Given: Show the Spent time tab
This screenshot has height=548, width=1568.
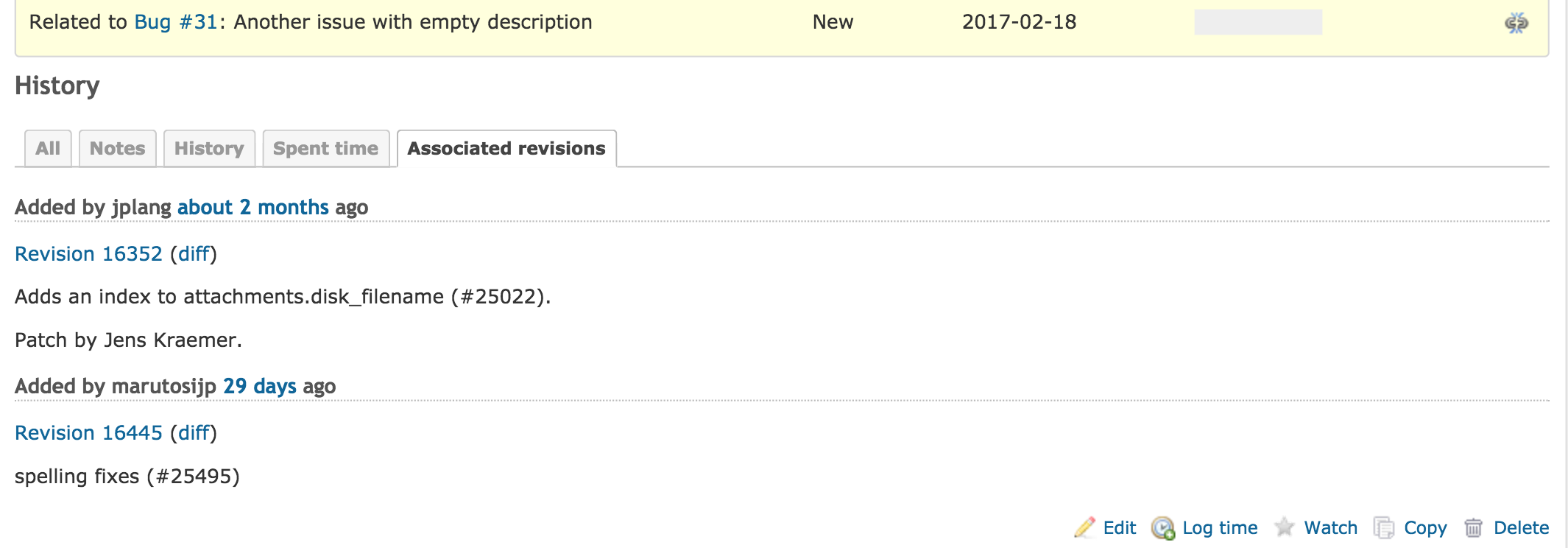Looking at the screenshot, I should 325,148.
